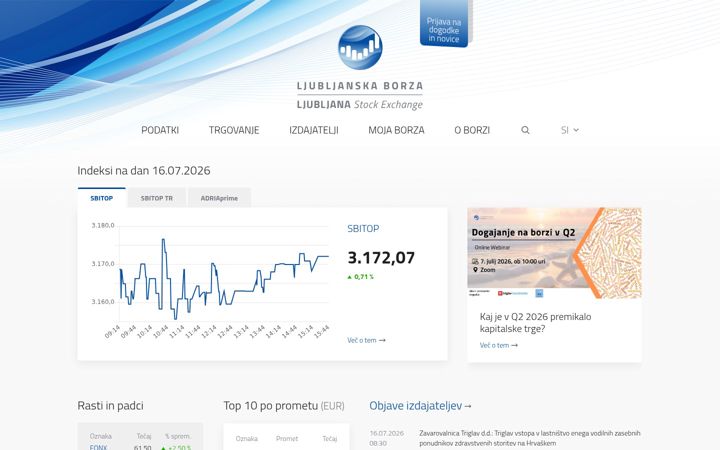This screenshot has height=450, width=720.
Task: Click the % sprem. column header
Action: pyautogui.click(x=178, y=436)
